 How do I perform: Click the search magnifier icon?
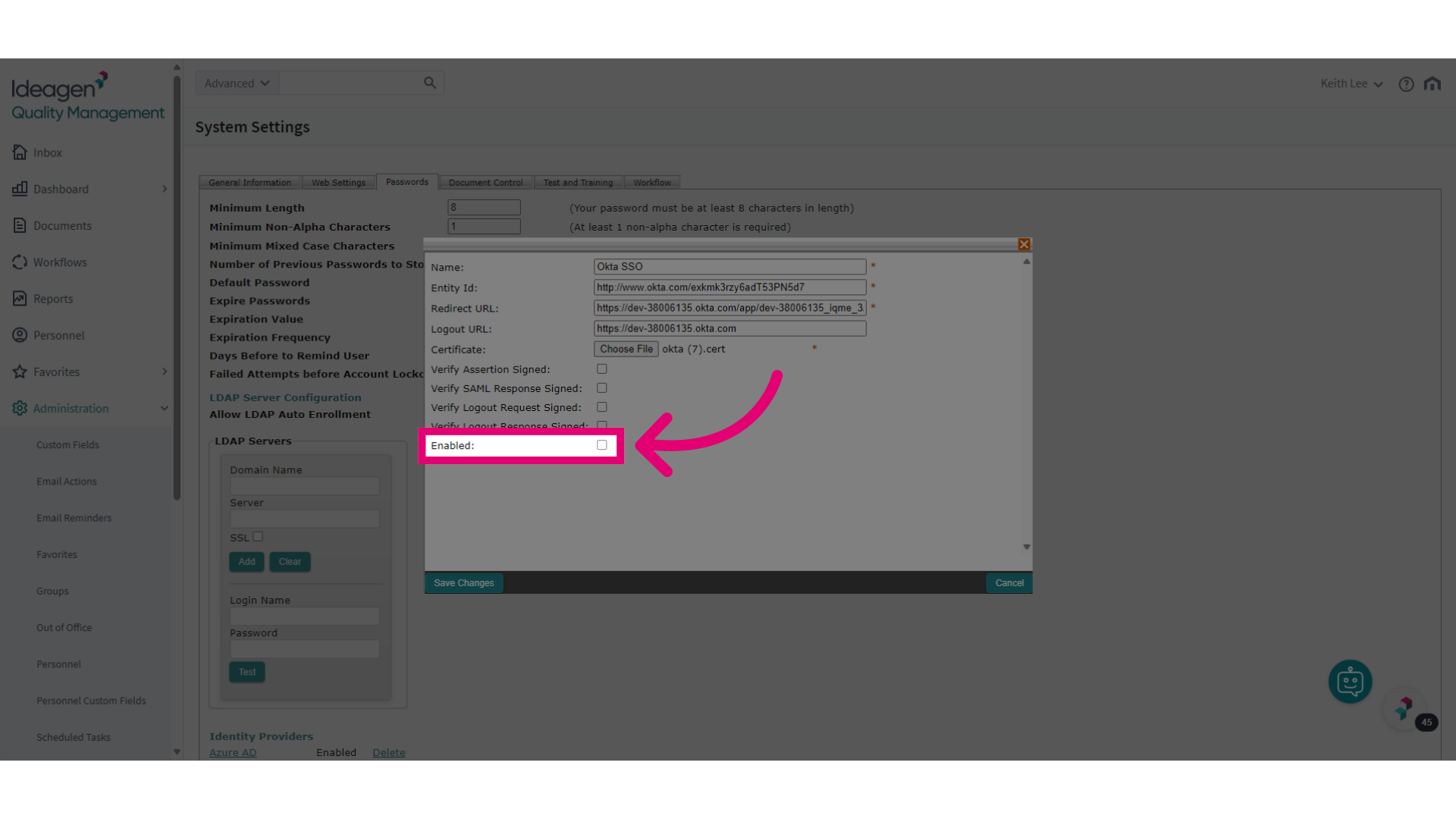[x=430, y=83]
